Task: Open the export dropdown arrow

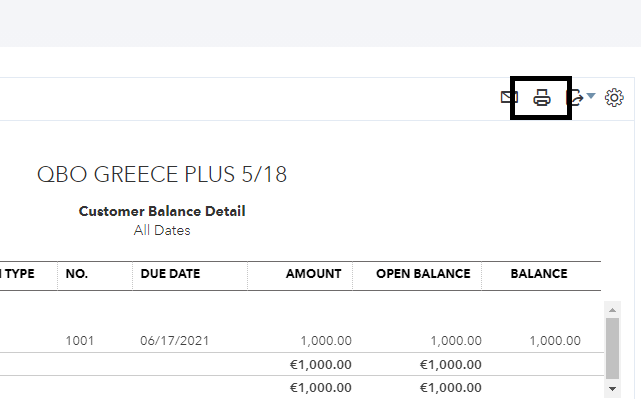Action: coord(591,96)
